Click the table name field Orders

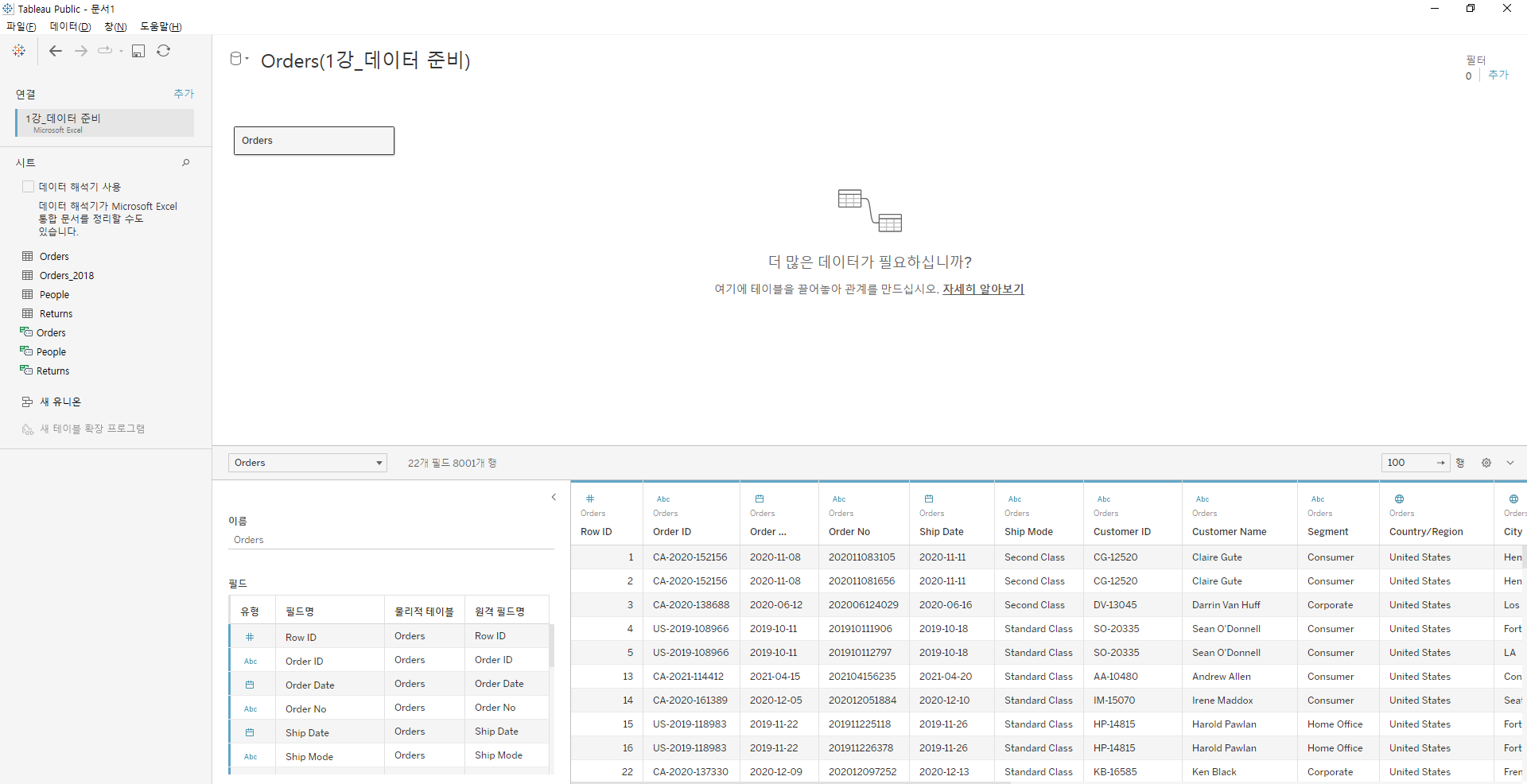(391, 540)
